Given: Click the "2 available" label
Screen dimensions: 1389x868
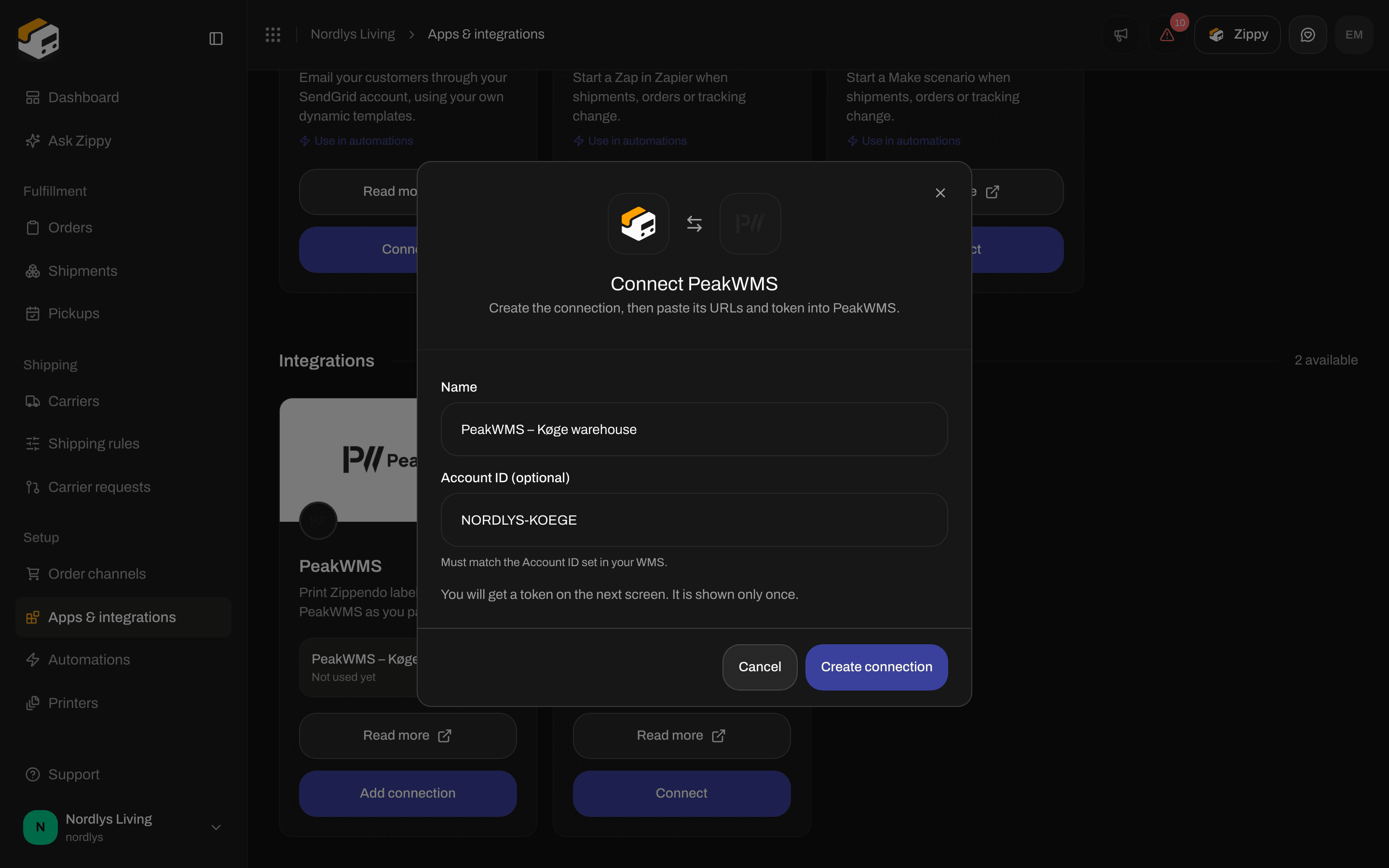Looking at the screenshot, I should click(x=1326, y=360).
